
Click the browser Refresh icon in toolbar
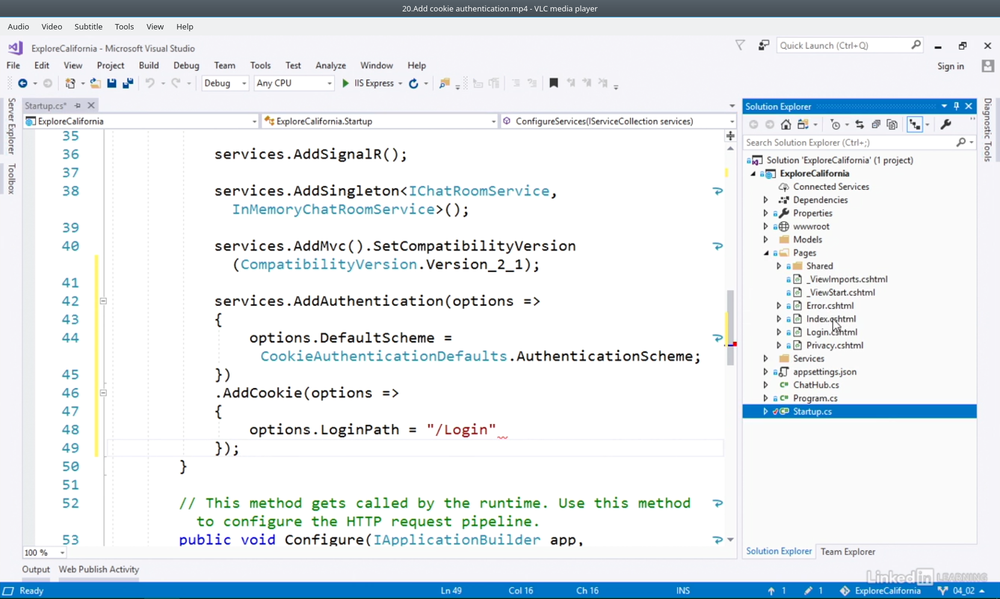click(413, 84)
